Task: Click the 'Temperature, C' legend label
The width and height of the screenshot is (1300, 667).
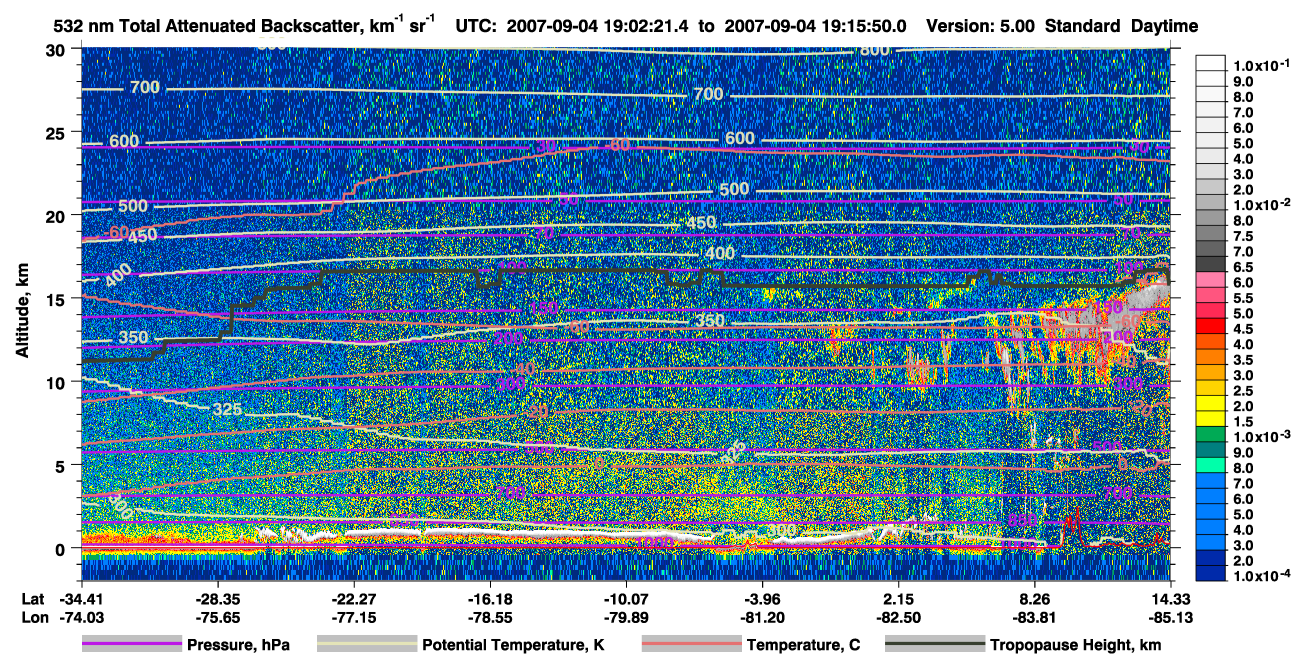Action: (x=803, y=645)
